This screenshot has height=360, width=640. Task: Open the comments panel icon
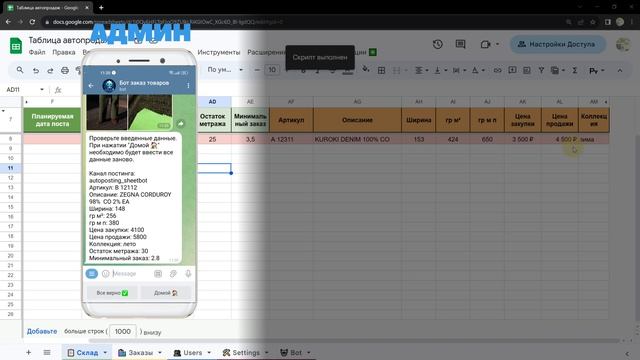(460, 44)
